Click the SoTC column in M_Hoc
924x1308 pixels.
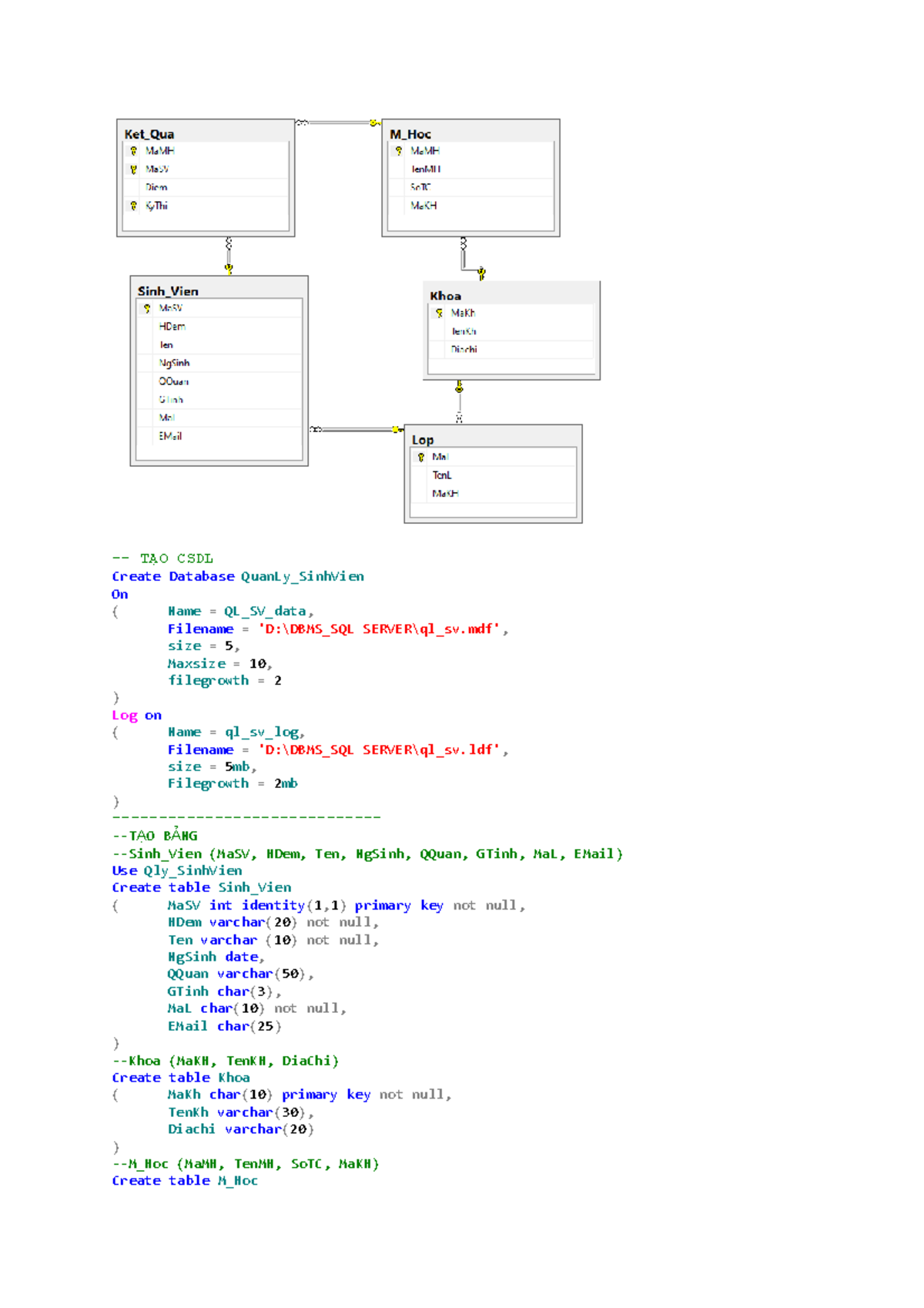pyautogui.click(x=470, y=187)
